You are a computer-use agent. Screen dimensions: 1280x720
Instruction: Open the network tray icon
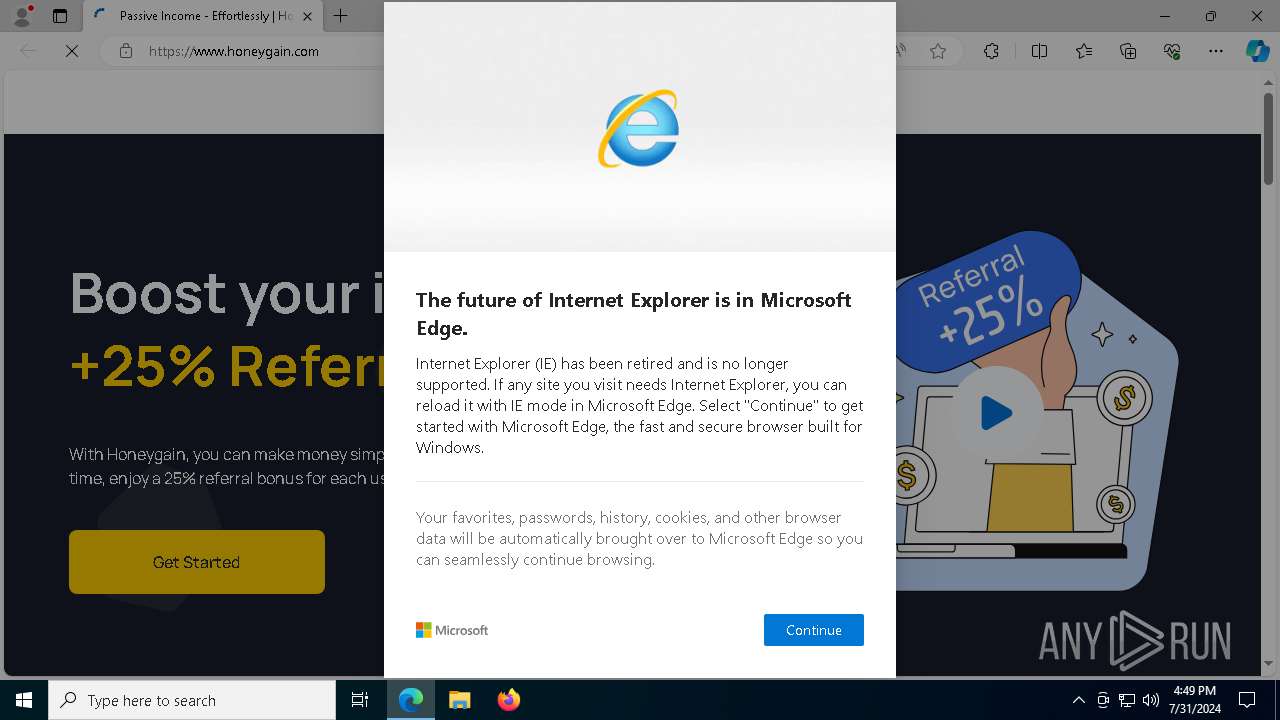tap(1127, 700)
